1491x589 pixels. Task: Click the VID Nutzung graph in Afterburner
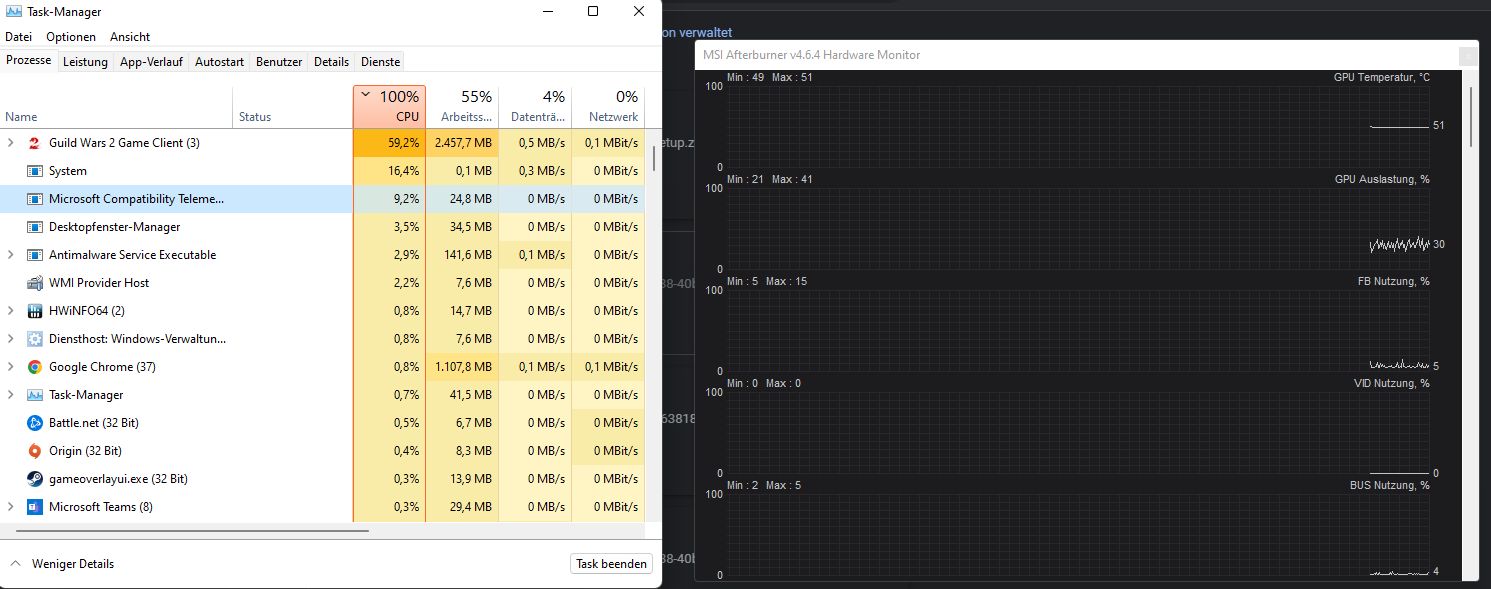click(1078, 432)
